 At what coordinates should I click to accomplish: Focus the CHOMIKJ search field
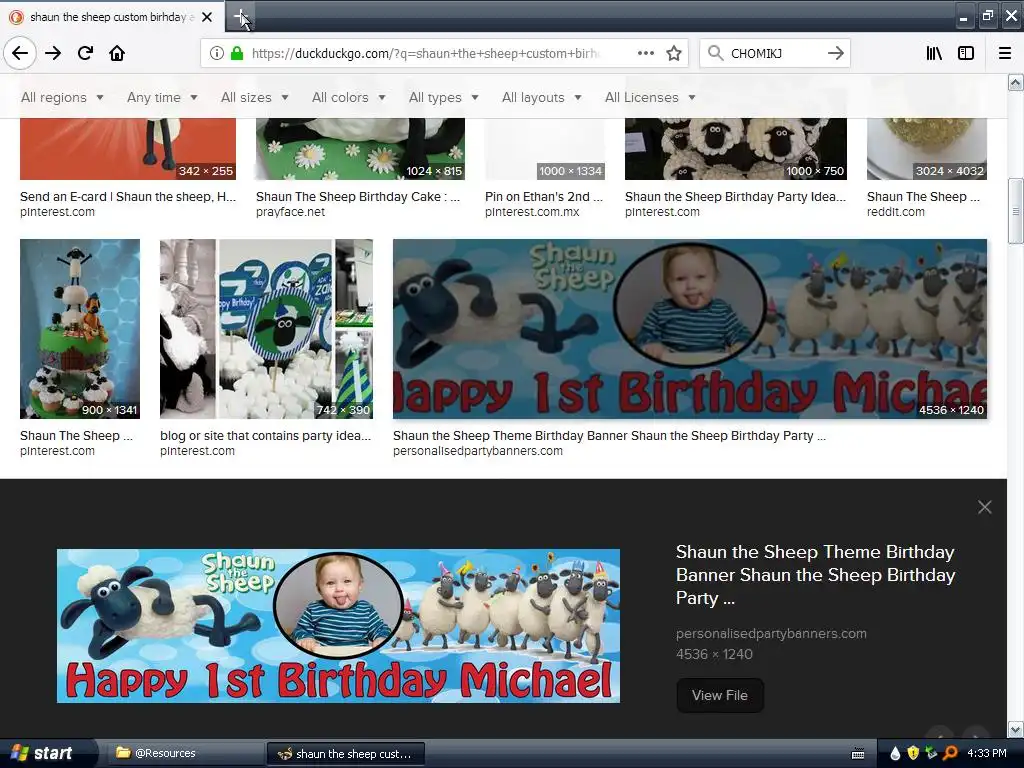(x=774, y=53)
